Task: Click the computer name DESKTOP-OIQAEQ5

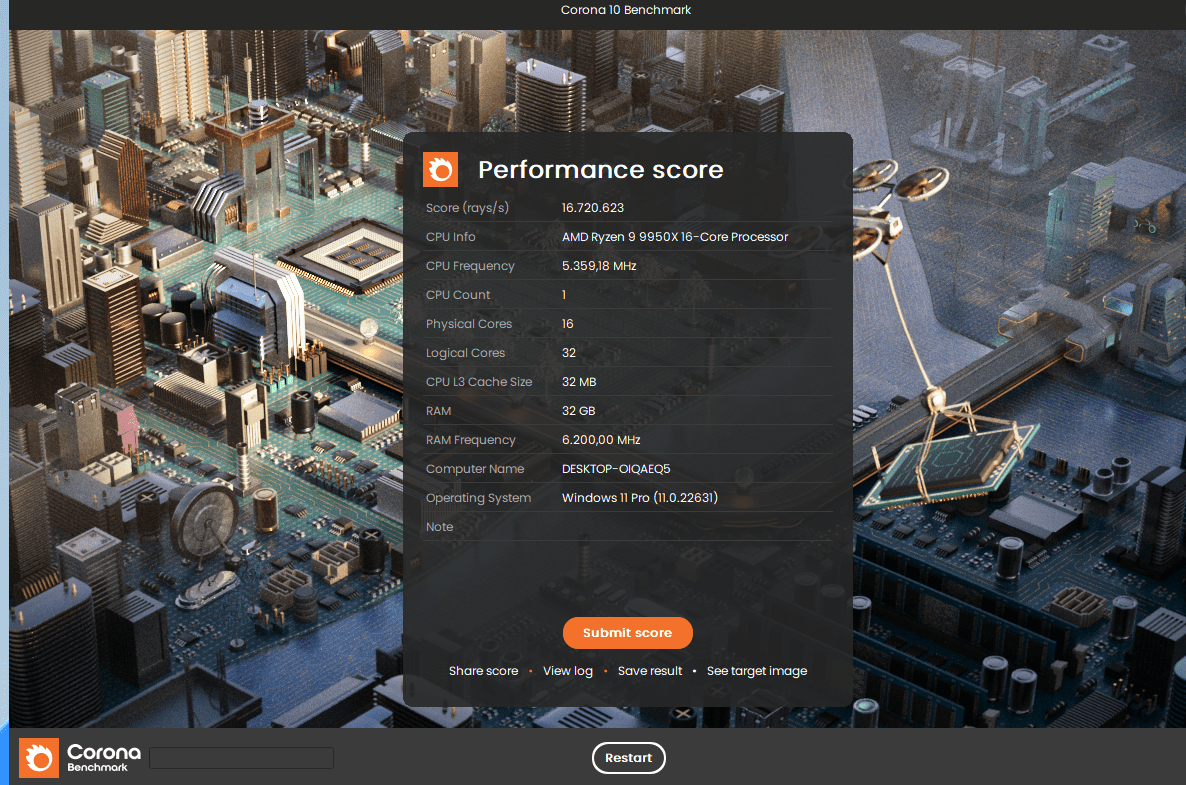Action: click(616, 469)
